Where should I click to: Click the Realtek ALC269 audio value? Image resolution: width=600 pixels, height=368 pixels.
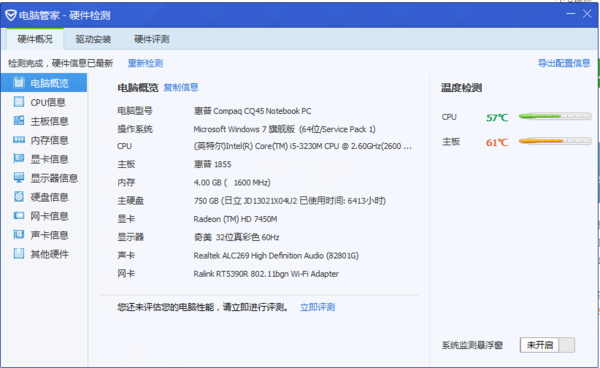[x=276, y=256]
